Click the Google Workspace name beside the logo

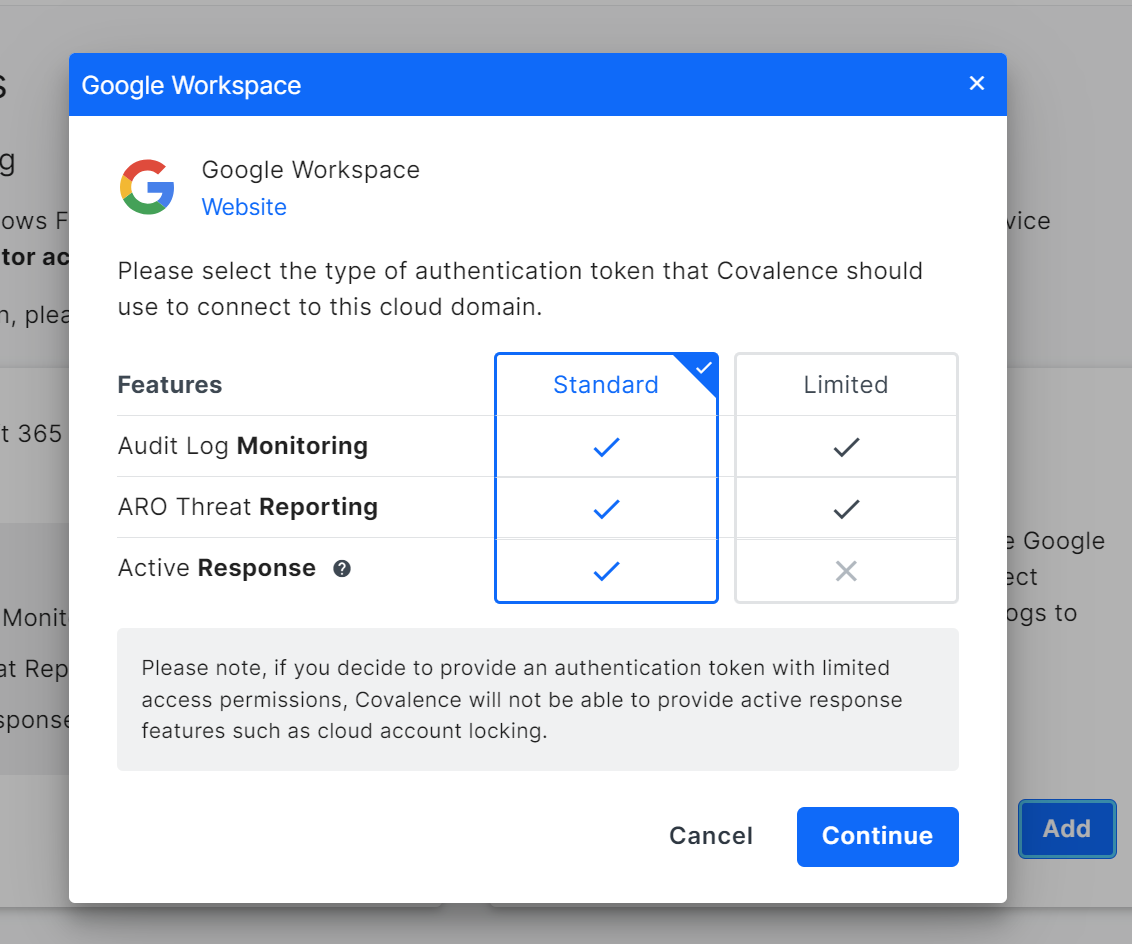coord(310,170)
